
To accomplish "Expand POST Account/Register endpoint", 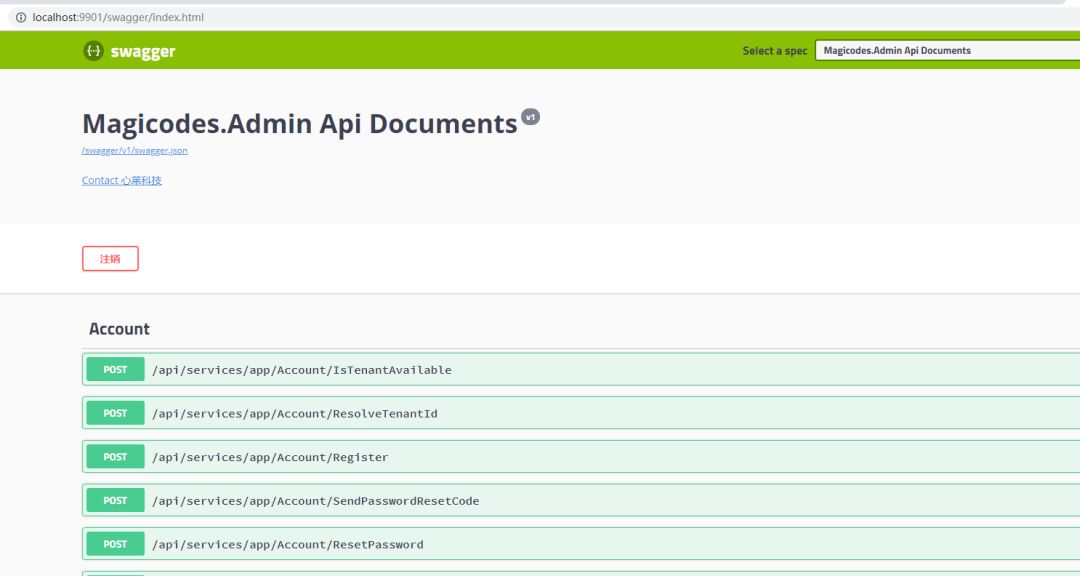I will 581,457.
